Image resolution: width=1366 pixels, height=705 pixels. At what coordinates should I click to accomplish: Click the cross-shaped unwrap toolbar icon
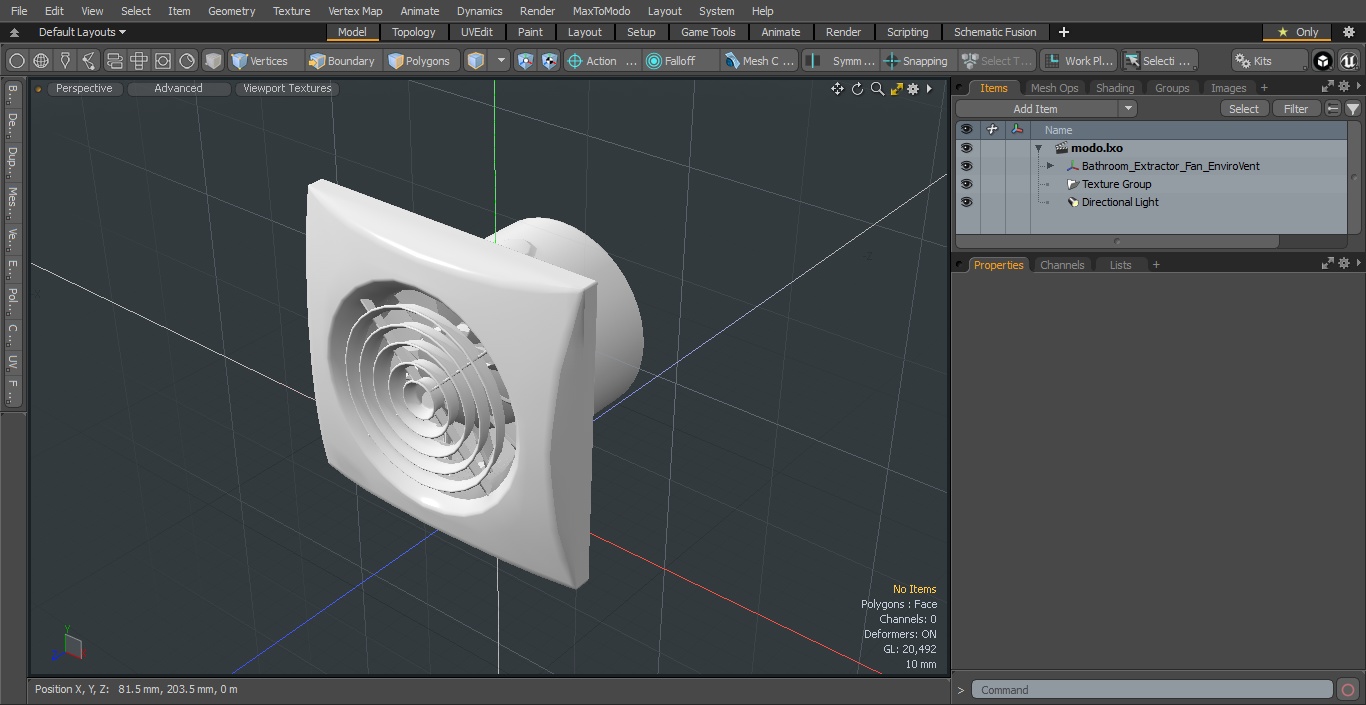[139, 61]
